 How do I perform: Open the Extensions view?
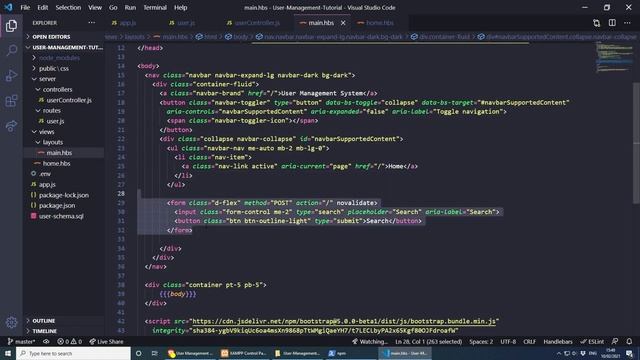11,101
